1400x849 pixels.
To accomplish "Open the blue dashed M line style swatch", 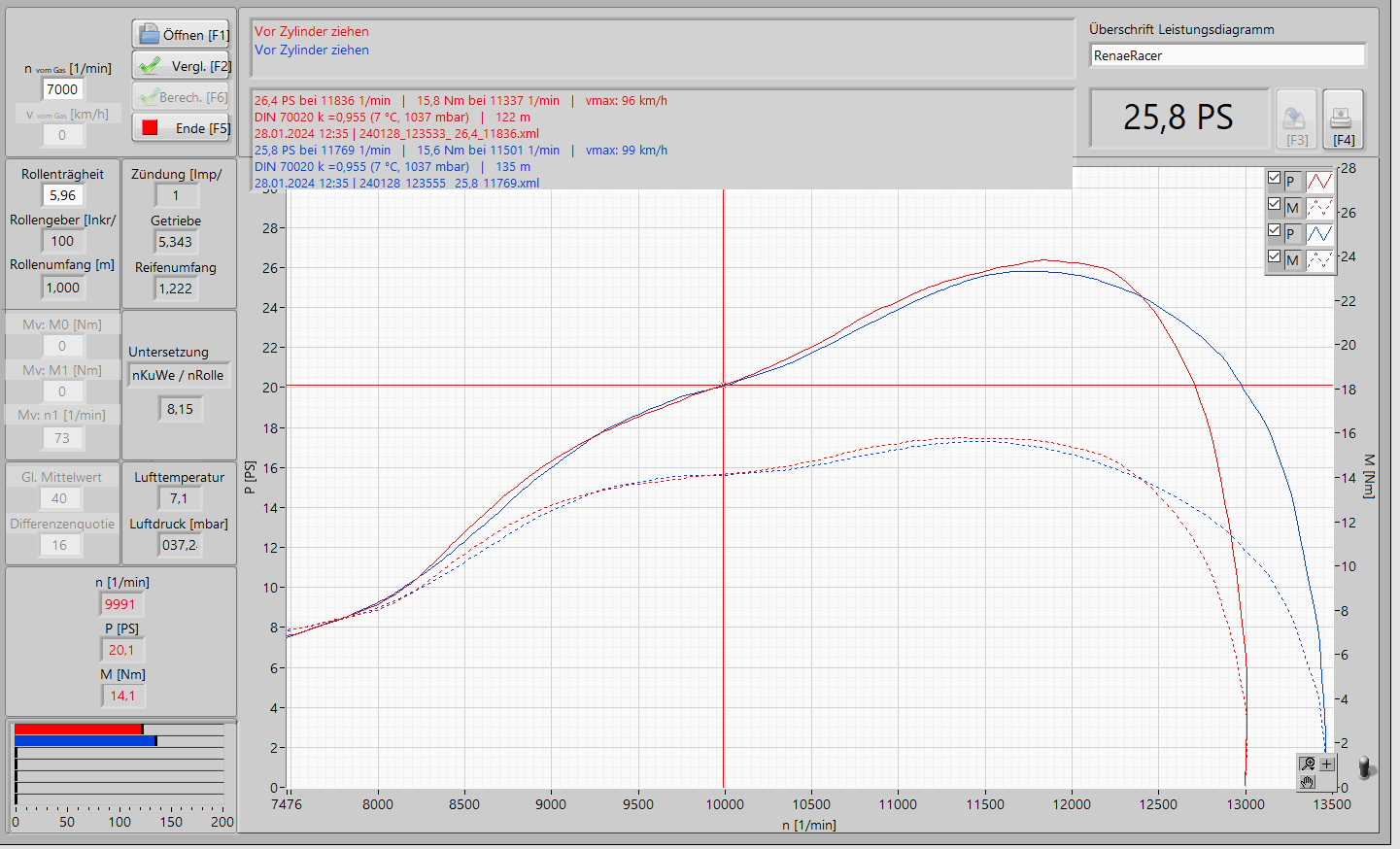I will pos(1319,259).
